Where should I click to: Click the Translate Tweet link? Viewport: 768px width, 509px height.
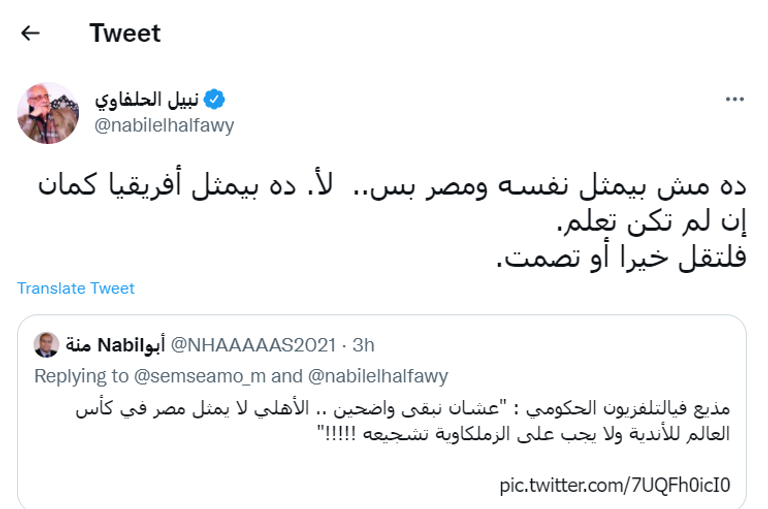76,288
